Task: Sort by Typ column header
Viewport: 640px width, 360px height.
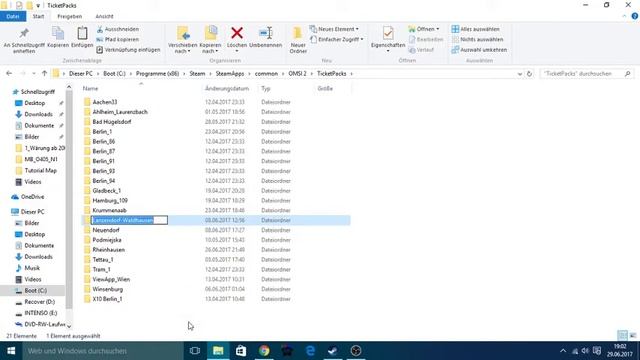Action: (x=266, y=89)
